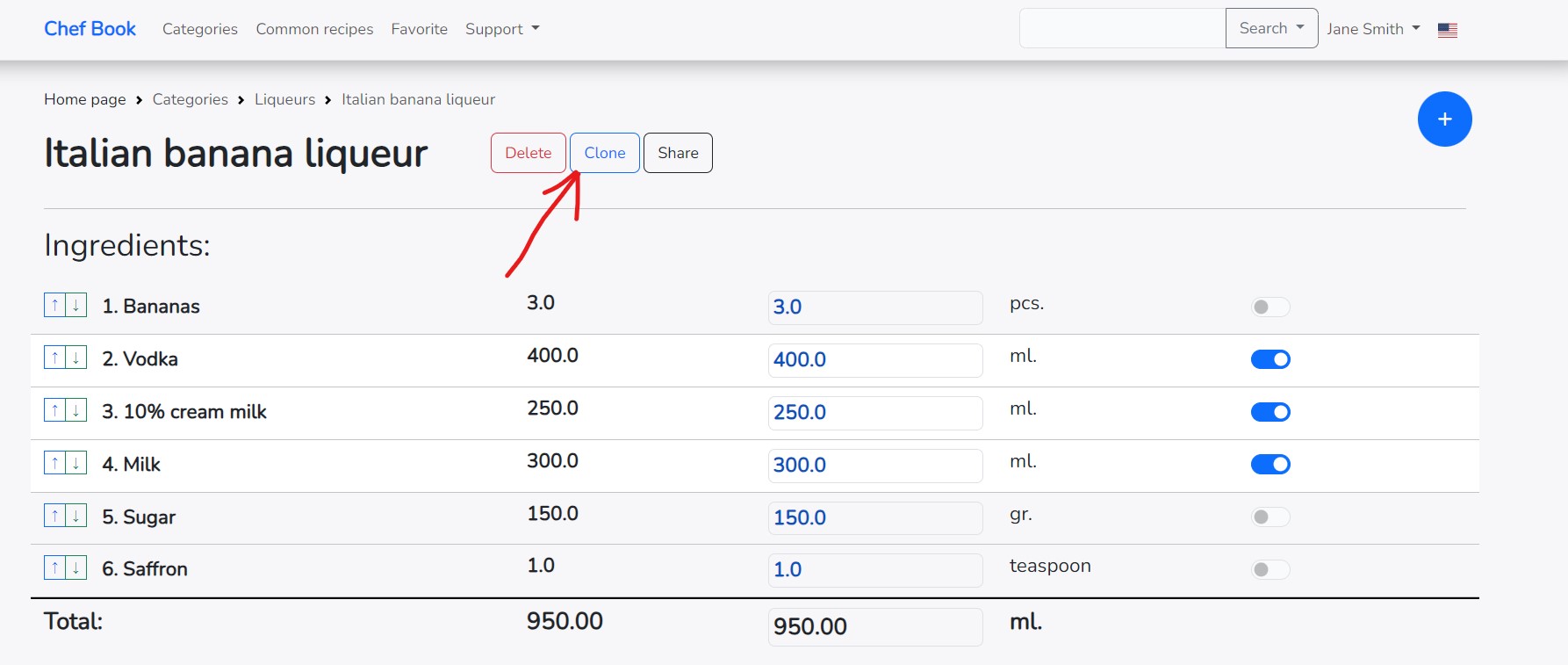
Task: Move 10% cream milk up one position
Action: tap(54, 411)
